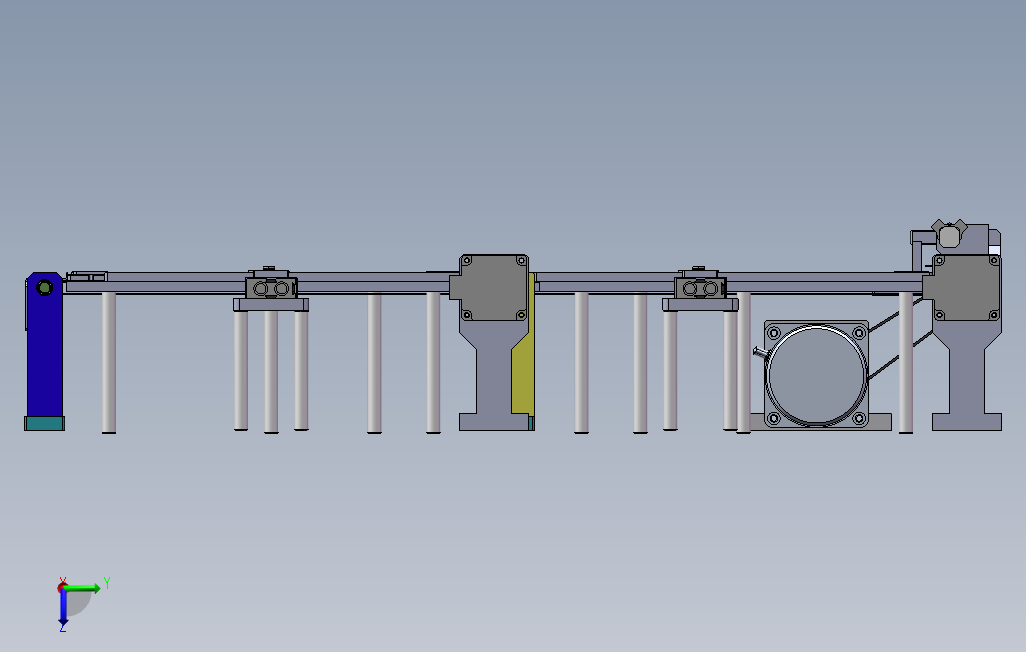Viewport: 1026px width, 652px height.
Task: Select the support plate beneath right bearing block
Action: (700, 304)
